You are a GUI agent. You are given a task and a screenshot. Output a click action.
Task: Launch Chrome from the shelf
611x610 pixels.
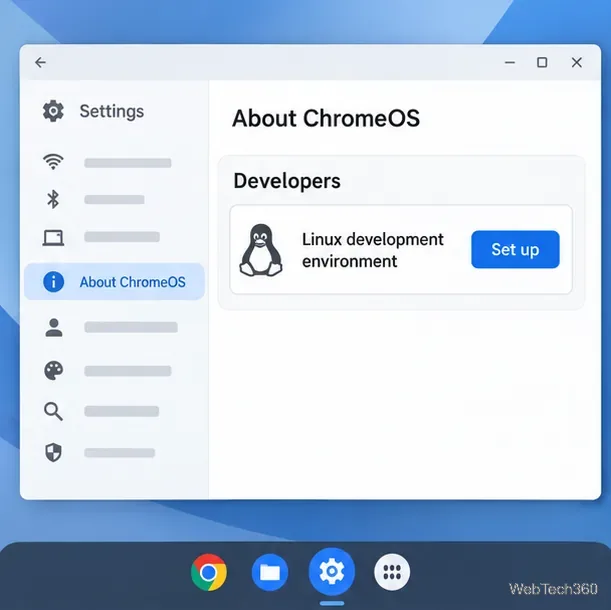click(x=209, y=572)
